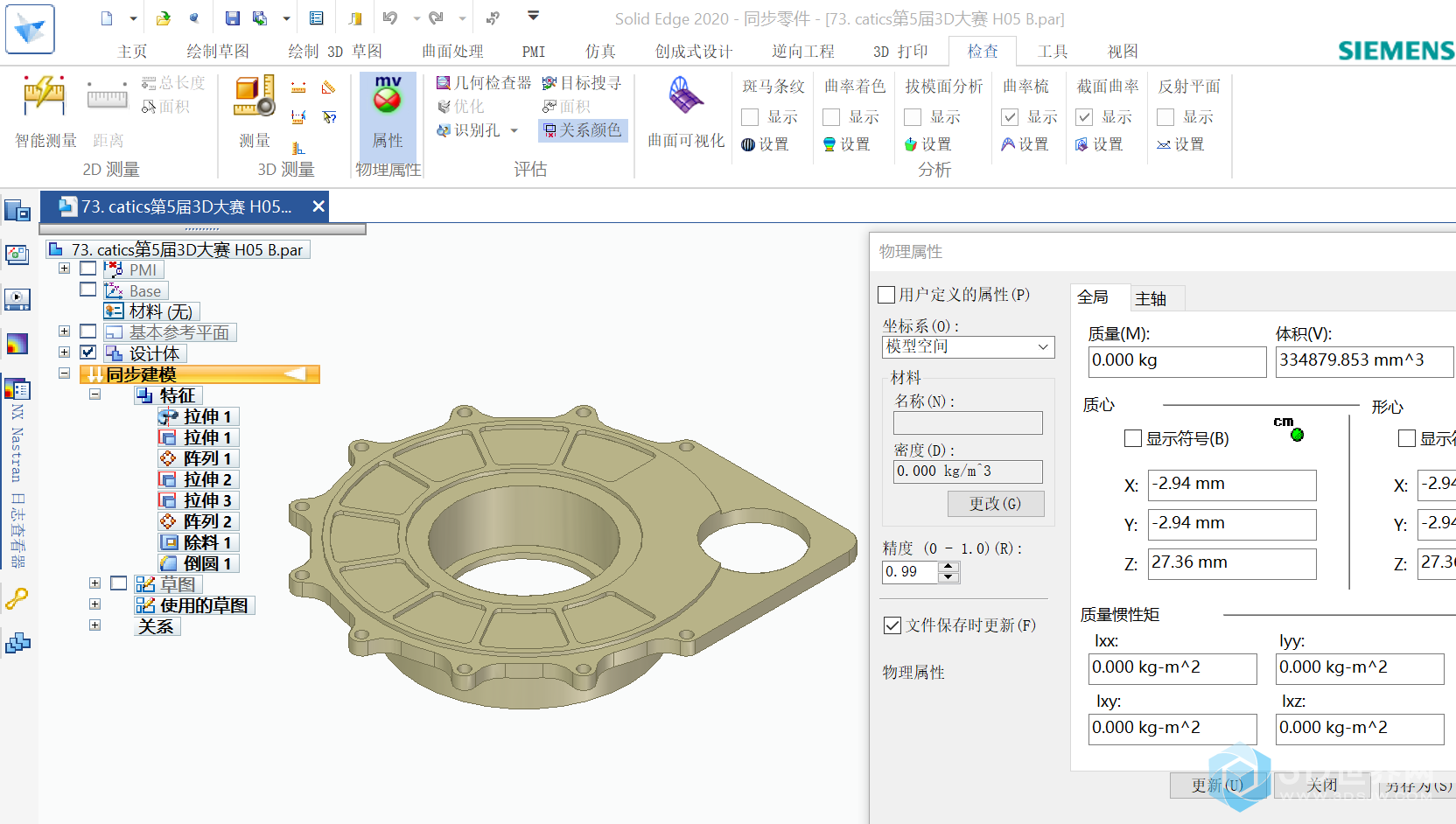1456x824 pixels.
Task: Enable 曲率着色 显示 checkbox
Action: (x=831, y=117)
